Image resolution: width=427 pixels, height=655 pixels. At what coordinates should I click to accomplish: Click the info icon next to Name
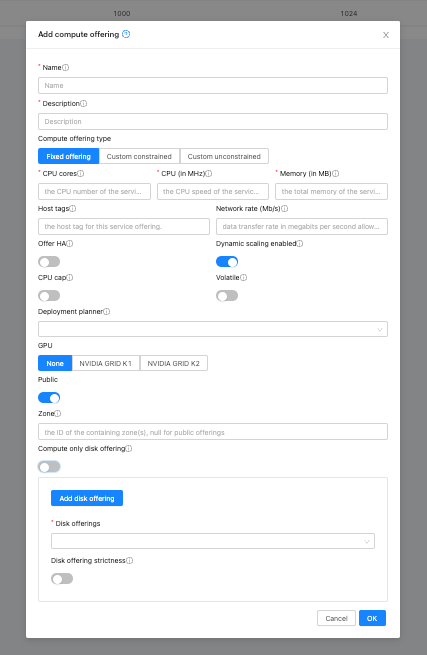66,68
